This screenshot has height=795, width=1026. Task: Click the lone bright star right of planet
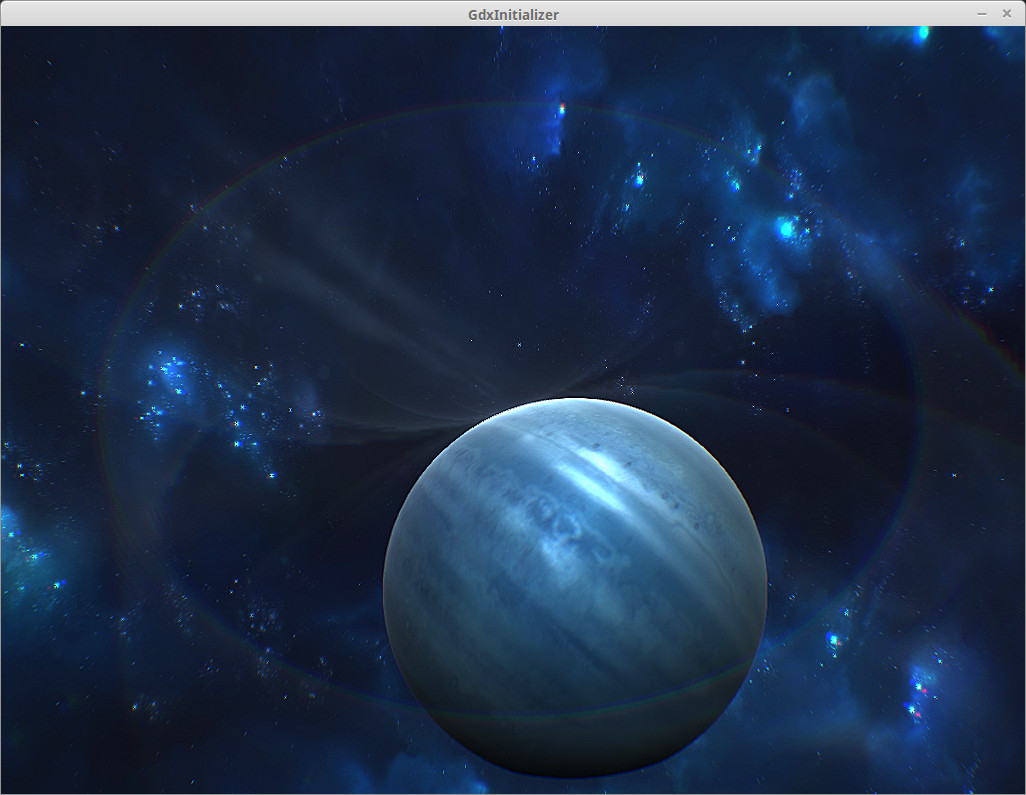832,639
